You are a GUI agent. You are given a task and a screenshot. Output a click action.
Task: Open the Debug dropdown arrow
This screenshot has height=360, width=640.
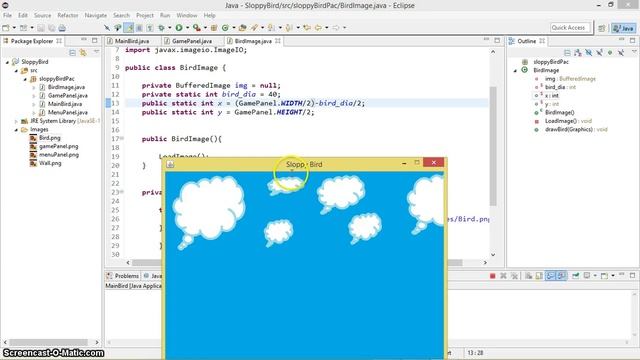(x=169, y=28)
